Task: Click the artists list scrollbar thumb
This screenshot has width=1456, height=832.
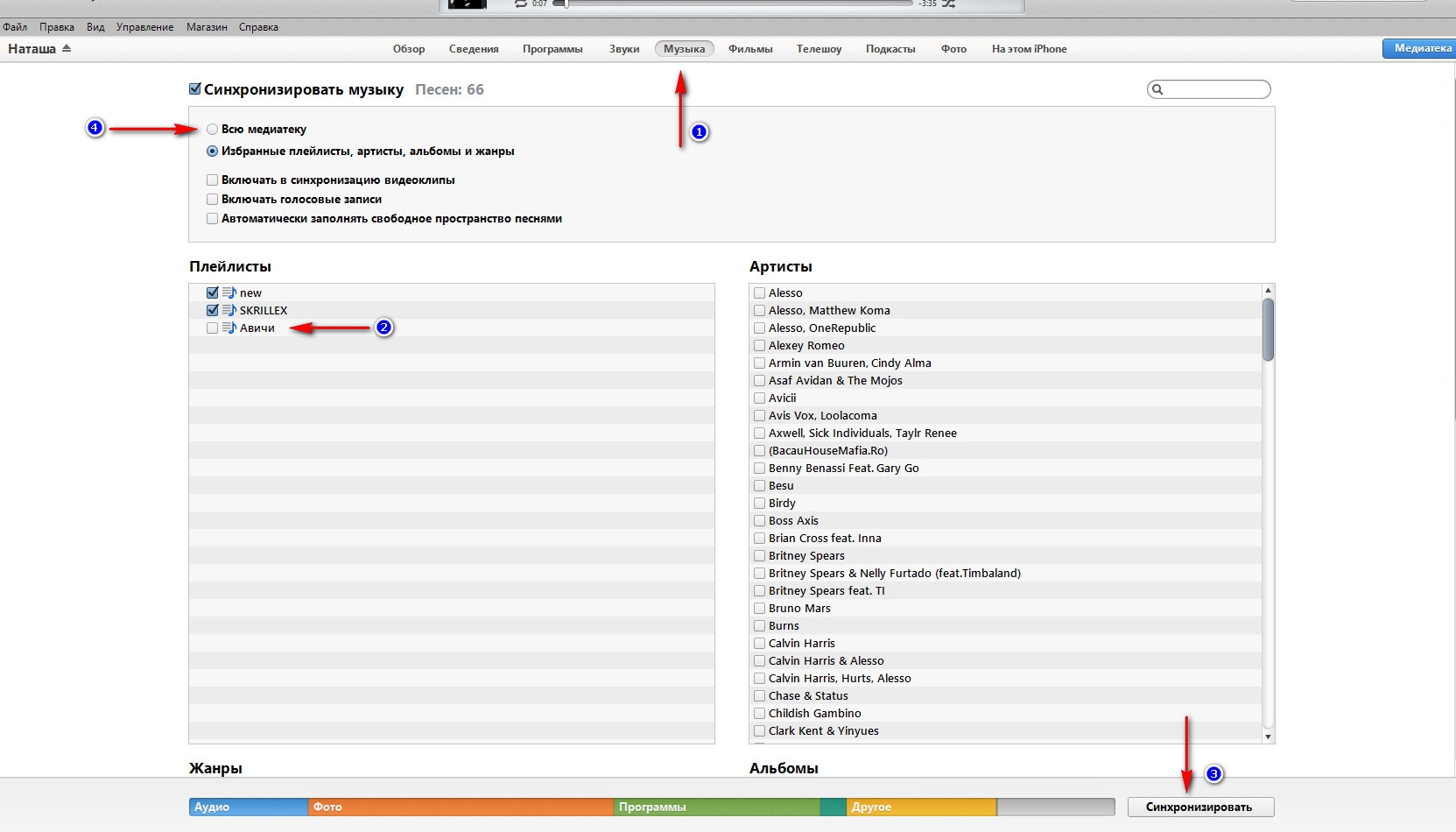Action: click(x=1268, y=329)
